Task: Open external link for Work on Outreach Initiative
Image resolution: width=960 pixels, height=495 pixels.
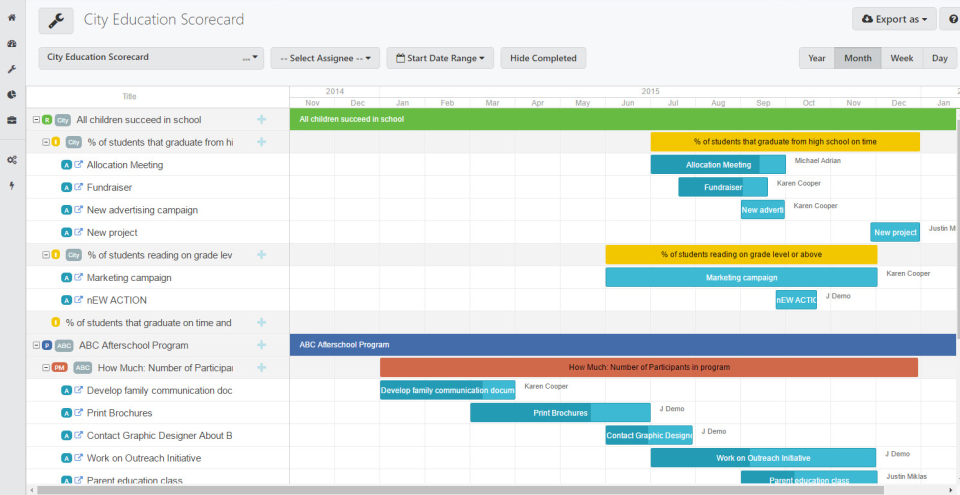Action: (78, 458)
